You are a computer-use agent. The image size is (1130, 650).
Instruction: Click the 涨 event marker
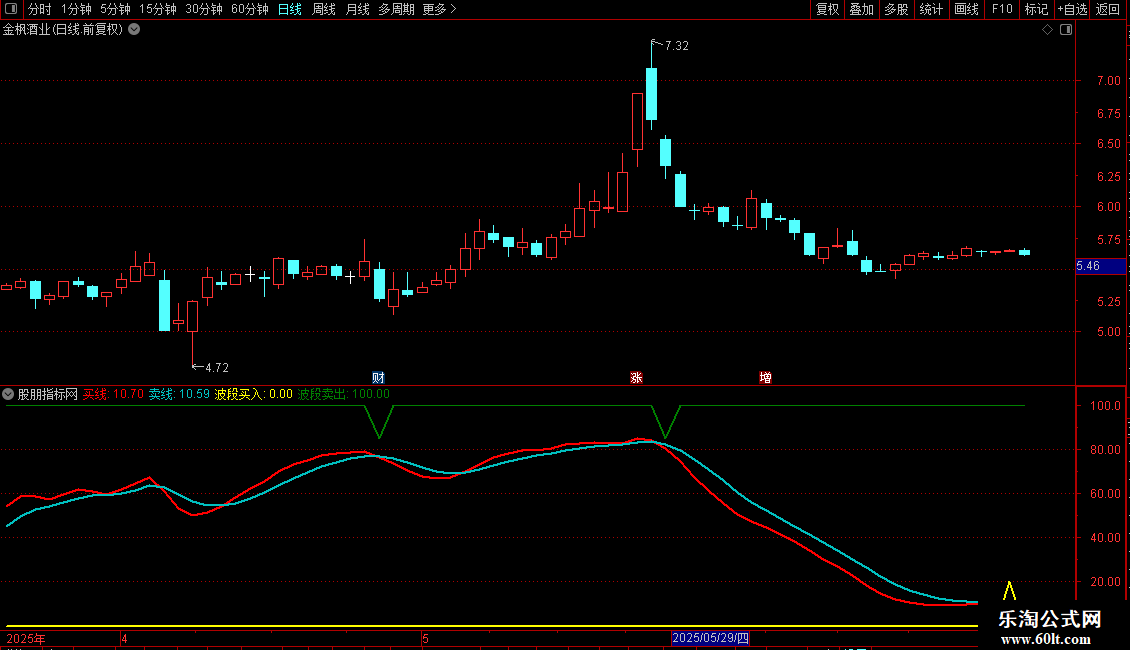click(x=636, y=378)
